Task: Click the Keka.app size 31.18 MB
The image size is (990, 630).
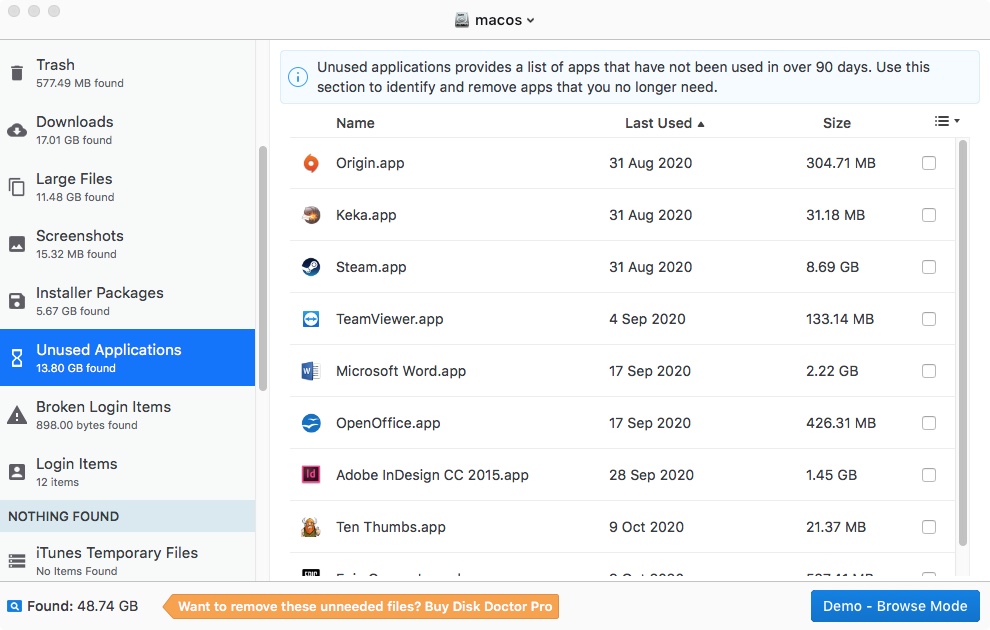Action: coord(835,215)
